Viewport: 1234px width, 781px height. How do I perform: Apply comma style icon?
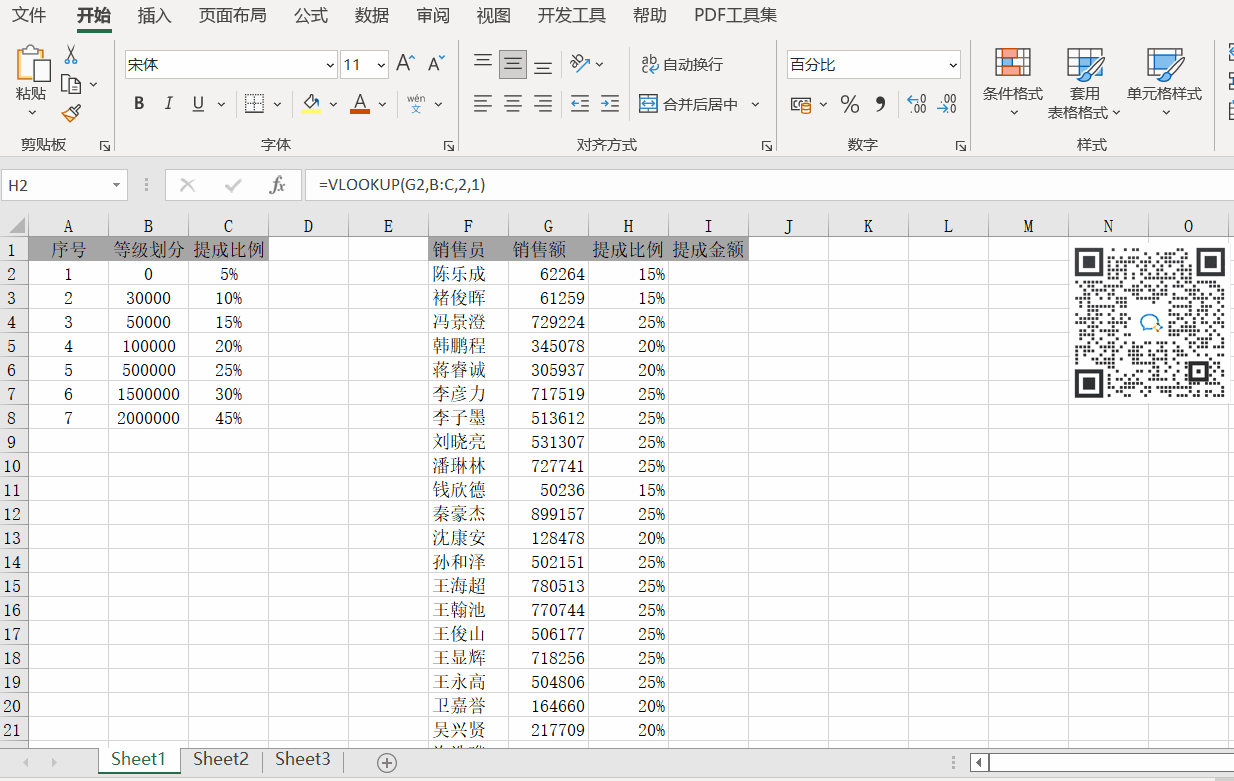(880, 104)
